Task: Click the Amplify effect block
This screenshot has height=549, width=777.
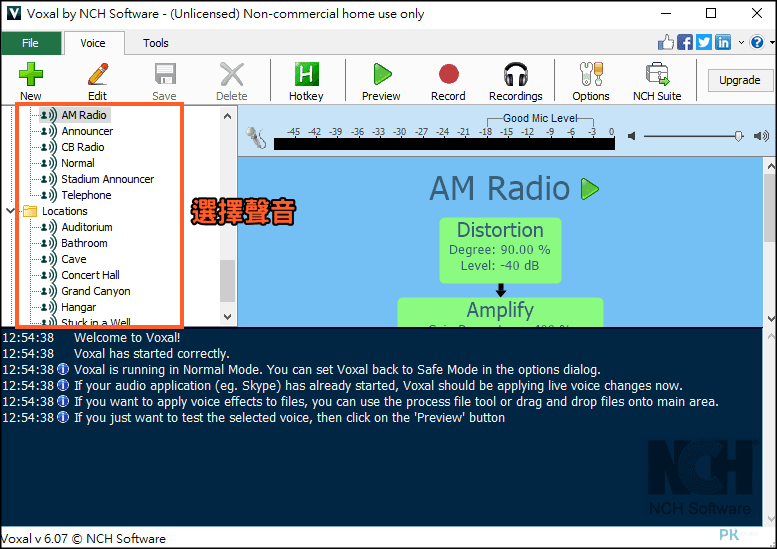Action: (500, 312)
